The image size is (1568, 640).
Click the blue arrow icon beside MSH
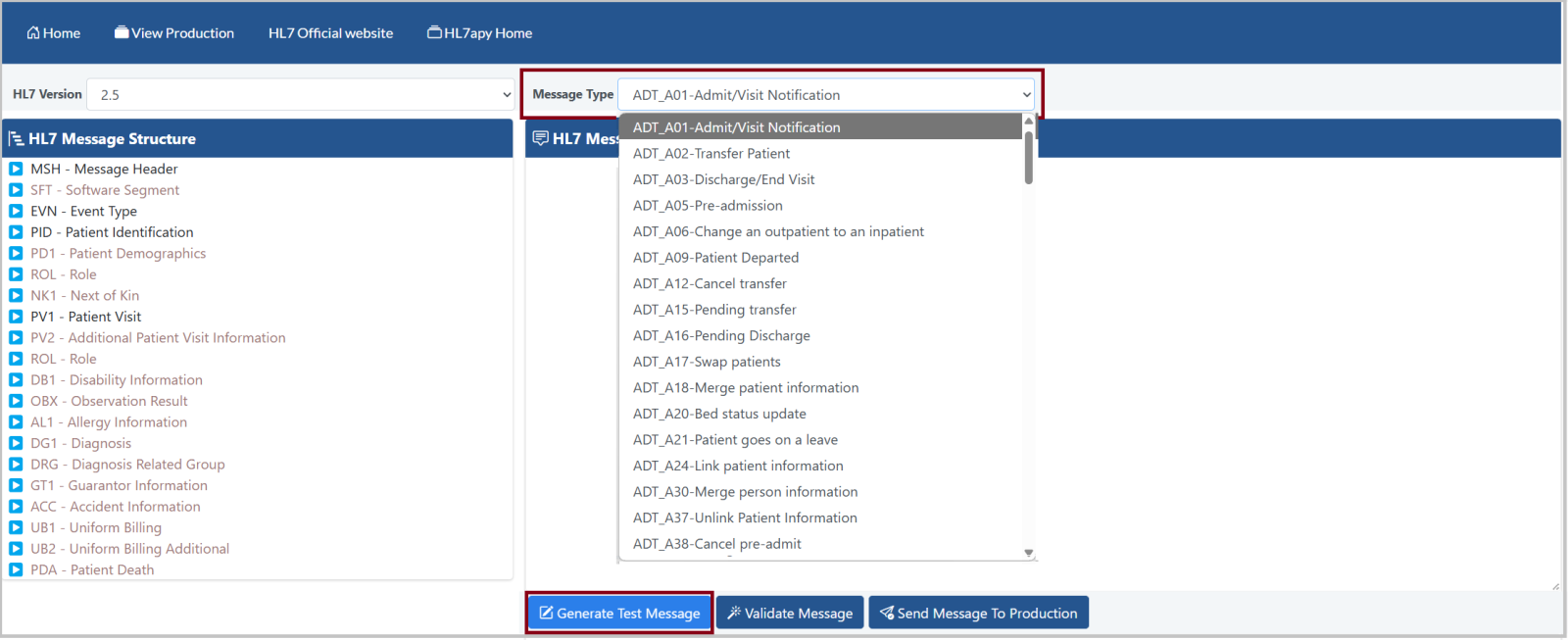(x=16, y=170)
